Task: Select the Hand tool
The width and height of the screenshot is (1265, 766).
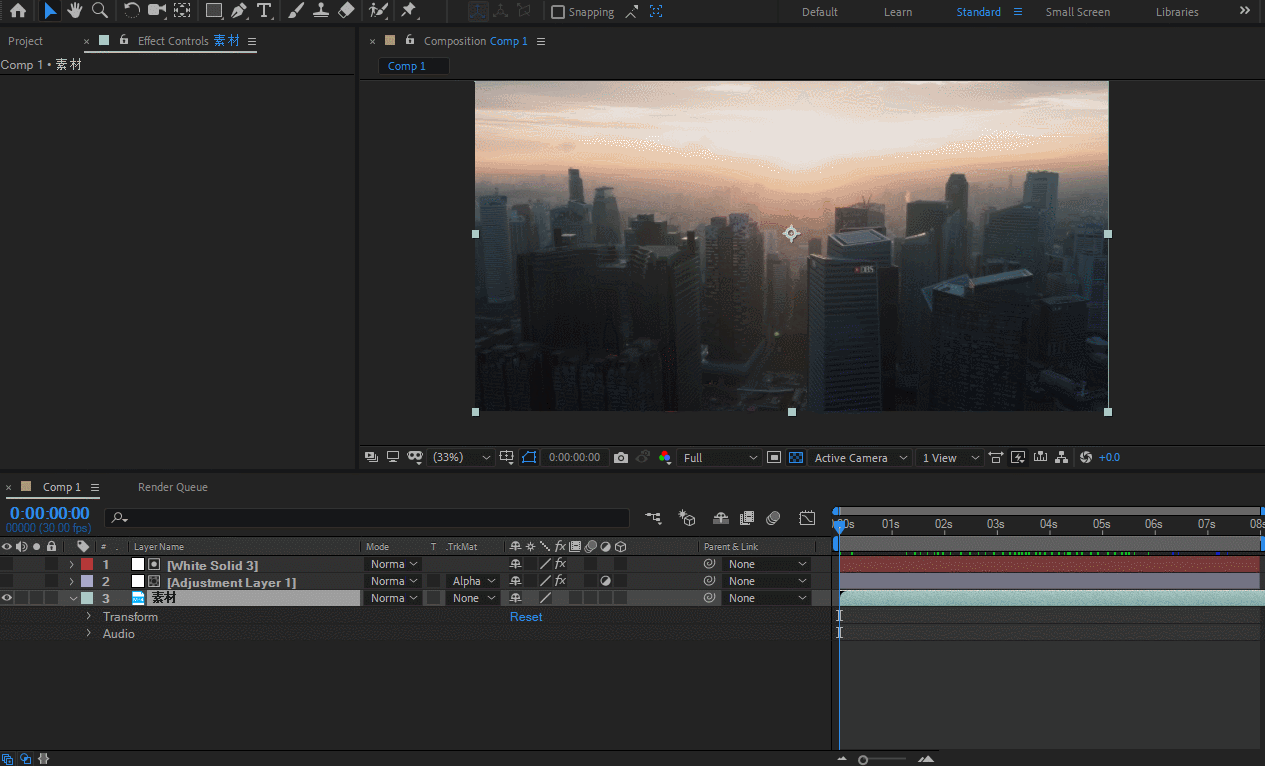Action: pos(75,11)
